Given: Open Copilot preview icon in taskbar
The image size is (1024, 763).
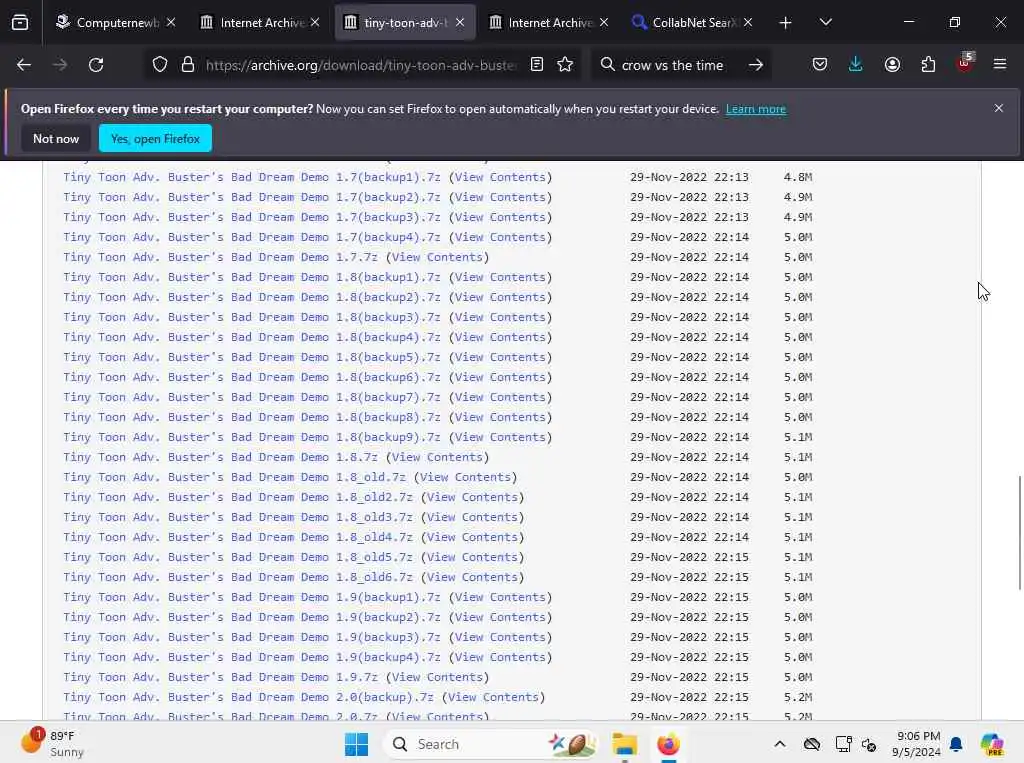Looking at the screenshot, I should click(992, 744).
